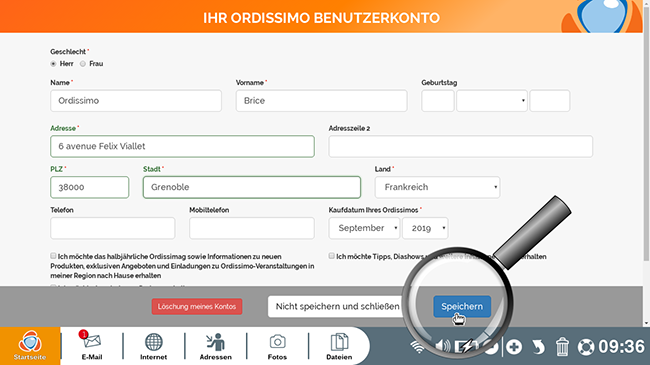Click the Wi-Fi signal icon

click(x=418, y=346)
